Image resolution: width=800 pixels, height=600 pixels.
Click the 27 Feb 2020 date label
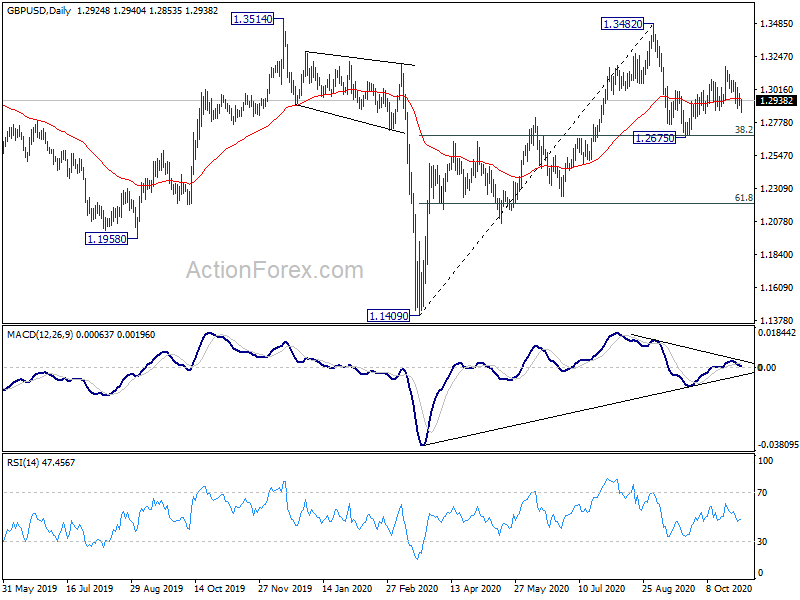tap(412, 588)
